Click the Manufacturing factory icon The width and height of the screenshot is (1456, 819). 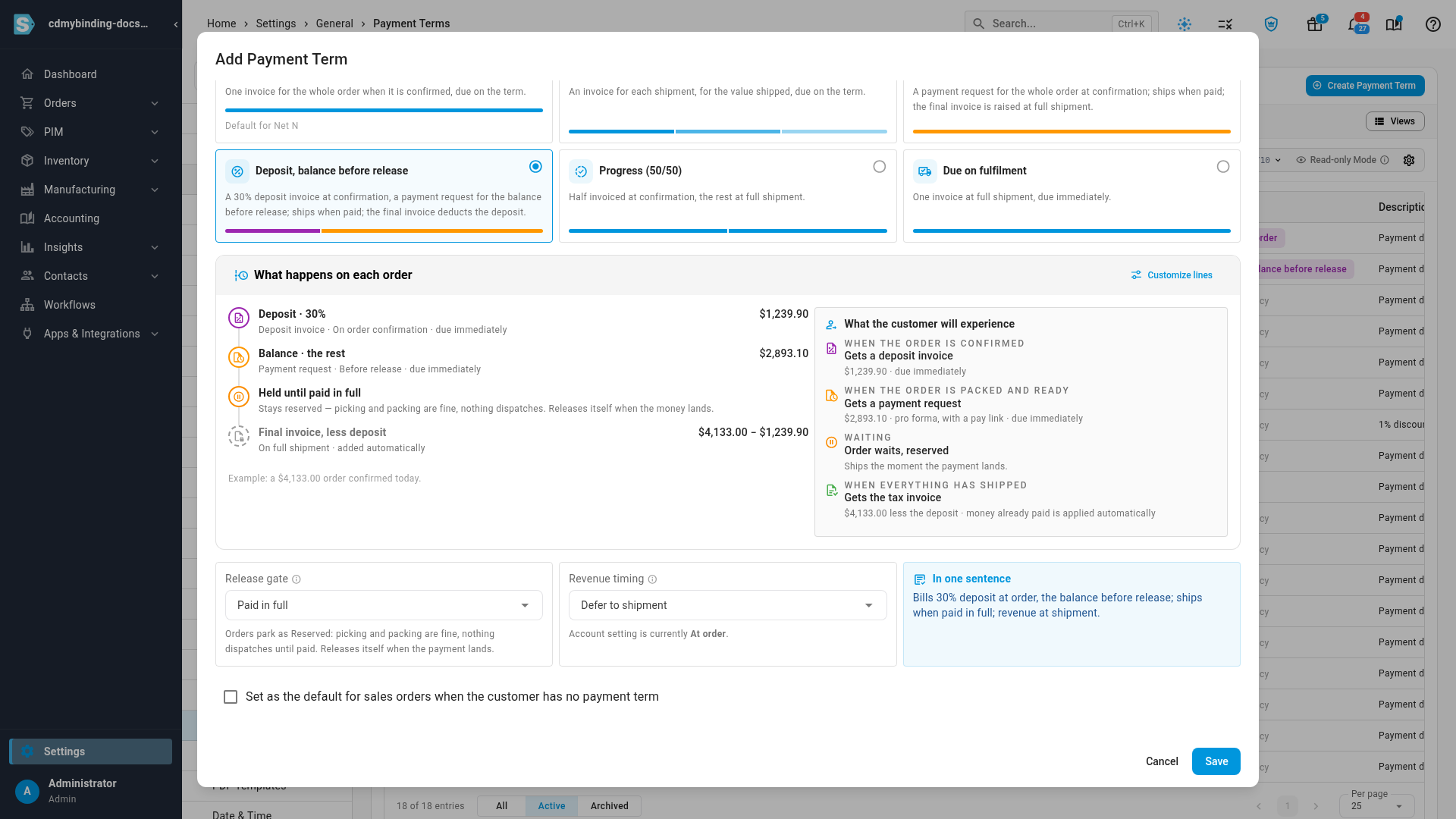[x=27, y=190]
